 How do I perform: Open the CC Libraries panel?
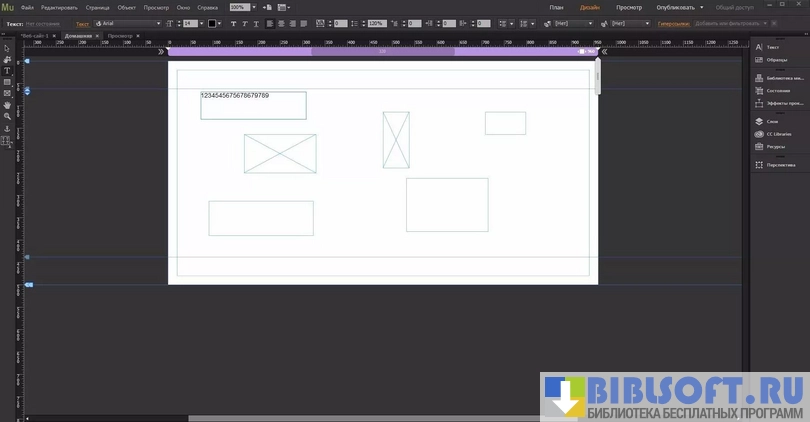click(x=778, y=133)
